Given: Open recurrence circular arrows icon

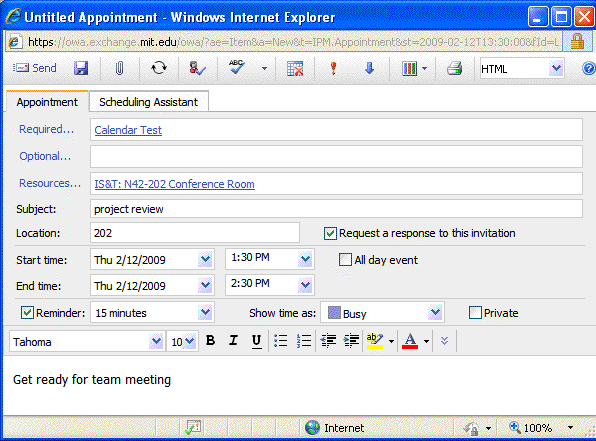Looking at the screenshot, I should [159, 68].
